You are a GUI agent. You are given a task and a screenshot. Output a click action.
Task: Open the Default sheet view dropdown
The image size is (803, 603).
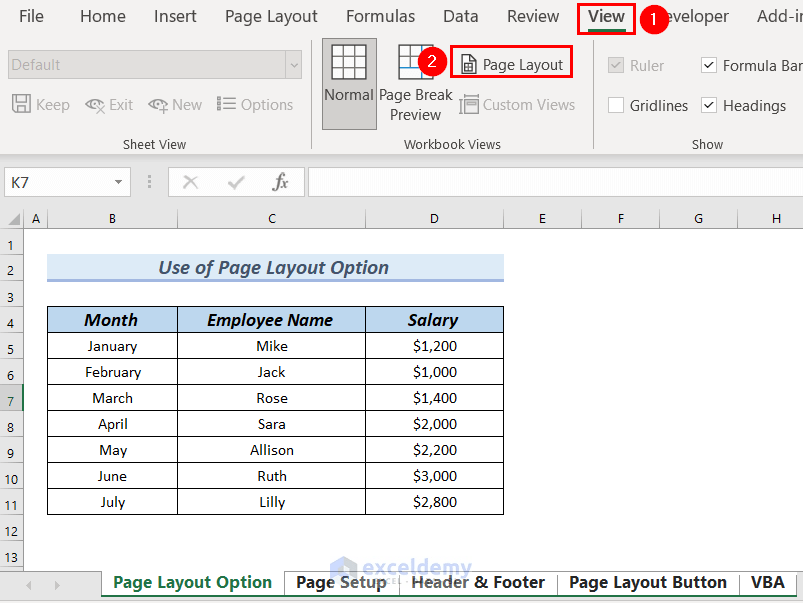point(292,65)
